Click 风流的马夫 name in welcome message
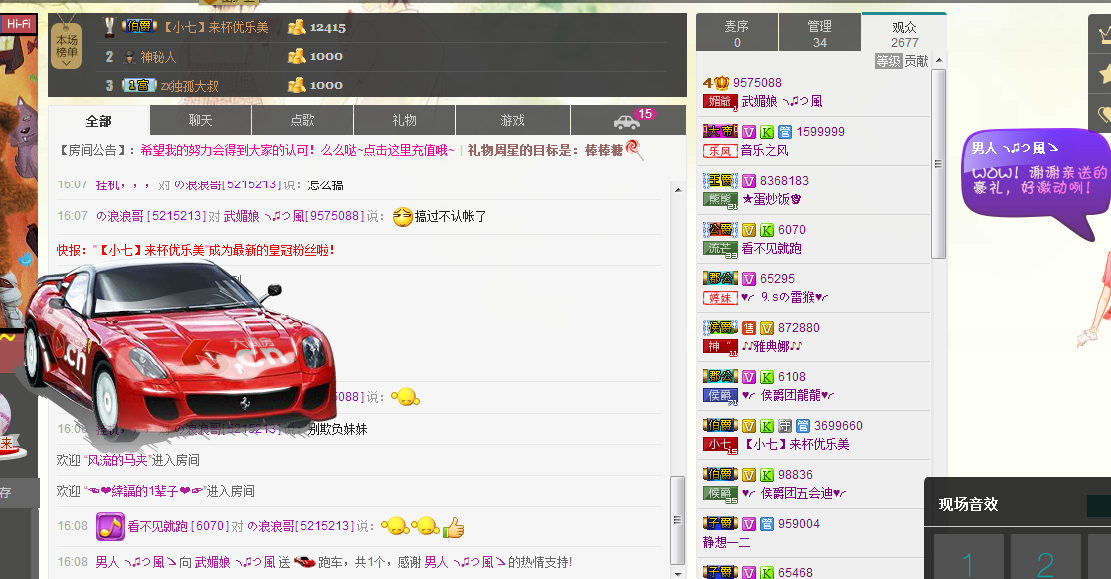 click(x=117, y=460)
